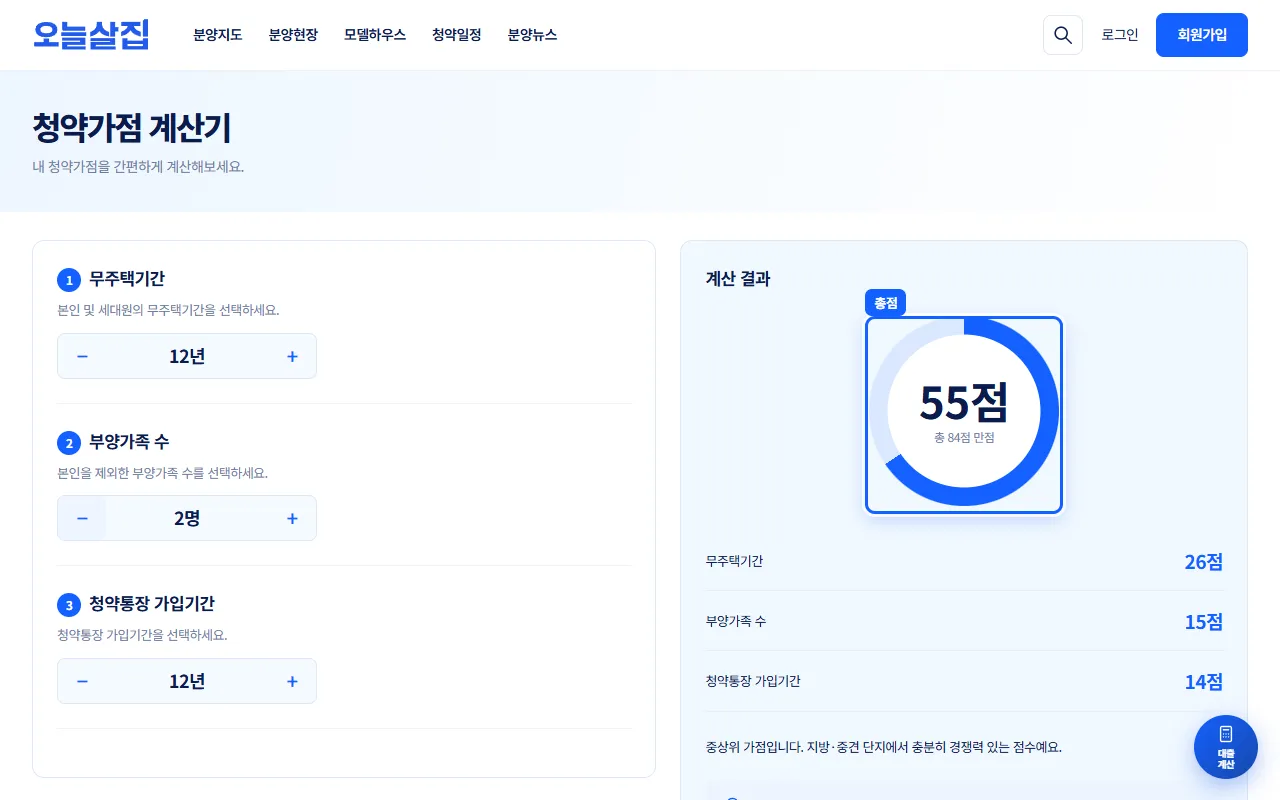
Task: Navigate to 분양뉴스
Action: pos(532,35)
